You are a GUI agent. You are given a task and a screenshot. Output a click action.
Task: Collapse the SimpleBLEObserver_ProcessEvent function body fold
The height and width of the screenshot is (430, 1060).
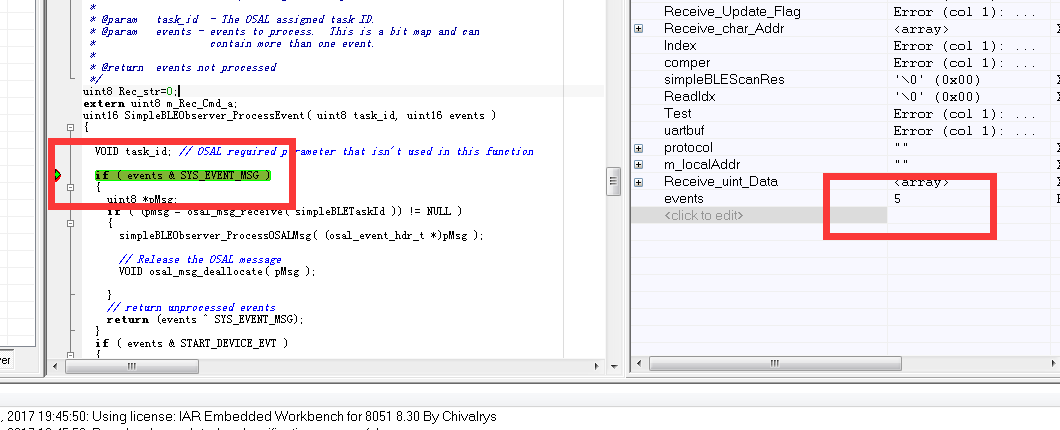70,127
